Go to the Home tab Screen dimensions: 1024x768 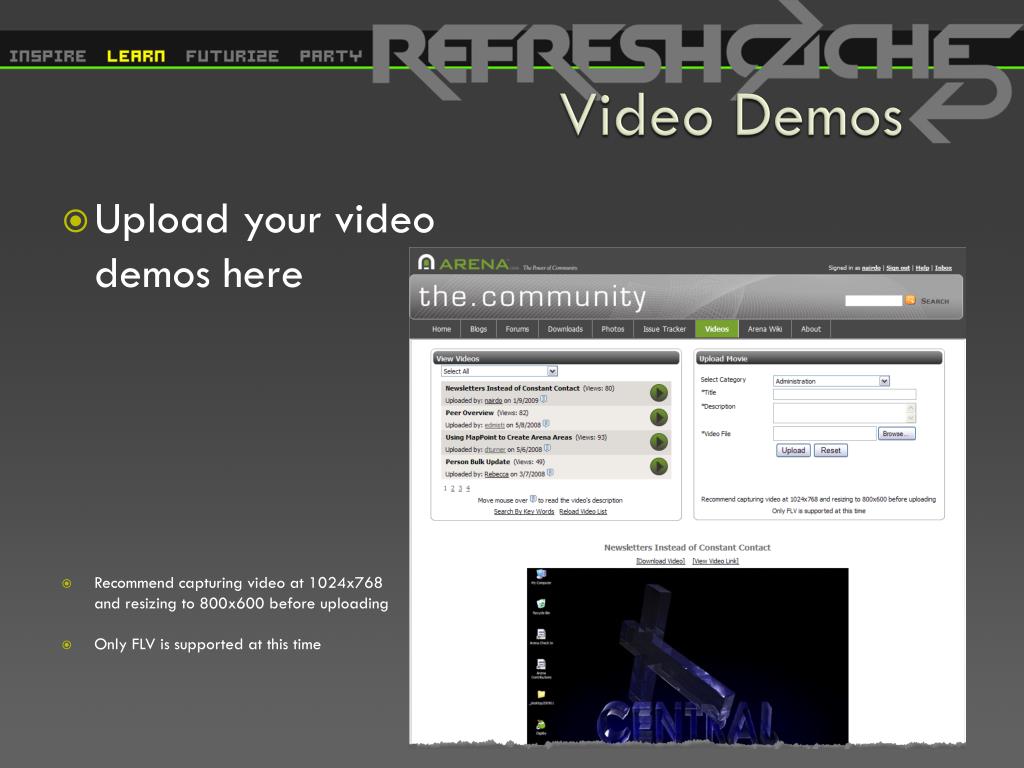click(441, 329)
